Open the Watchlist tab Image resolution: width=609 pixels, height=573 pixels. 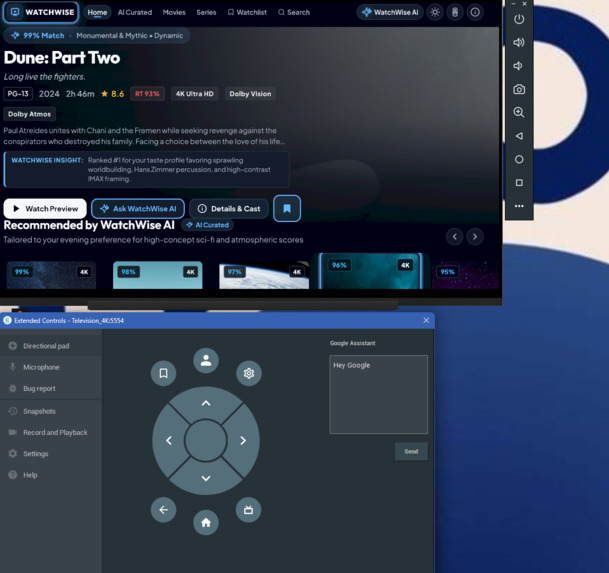[x=247, y=12]
